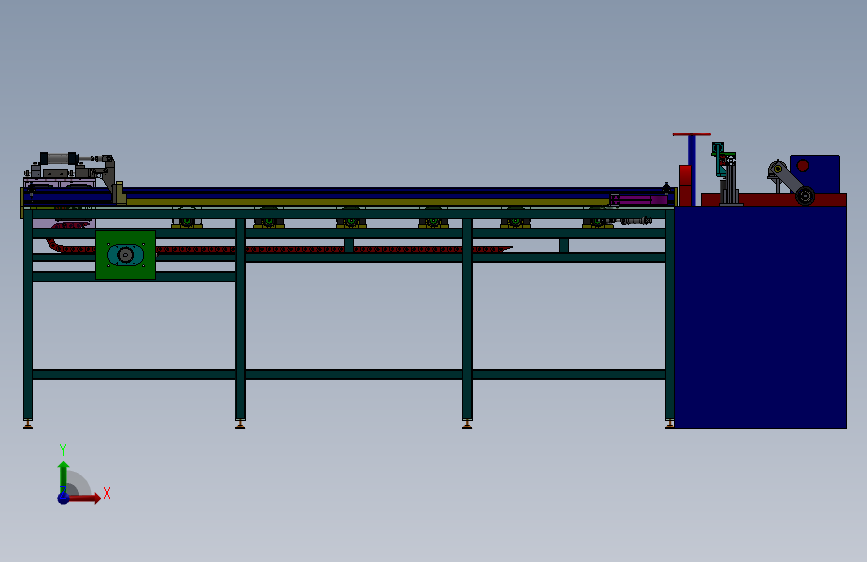Select the teal green clamp bracket on stand
Image resolution: width=867 pixels, height=562 pixels.
pos(721,158)
